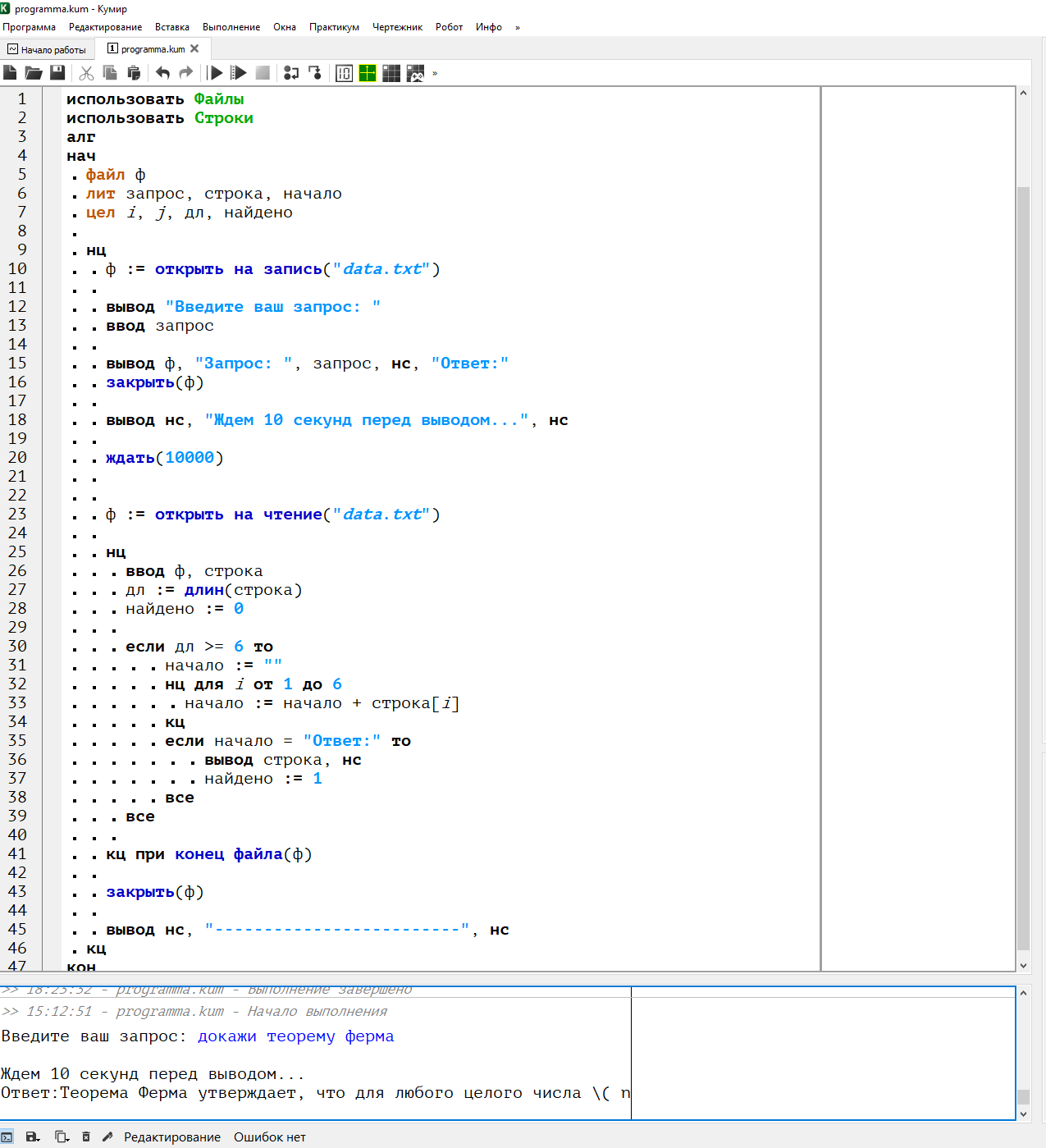This screenshot has width=1046, height=1148.
Task: Click the step-by-step run icon
Action: 291,73
